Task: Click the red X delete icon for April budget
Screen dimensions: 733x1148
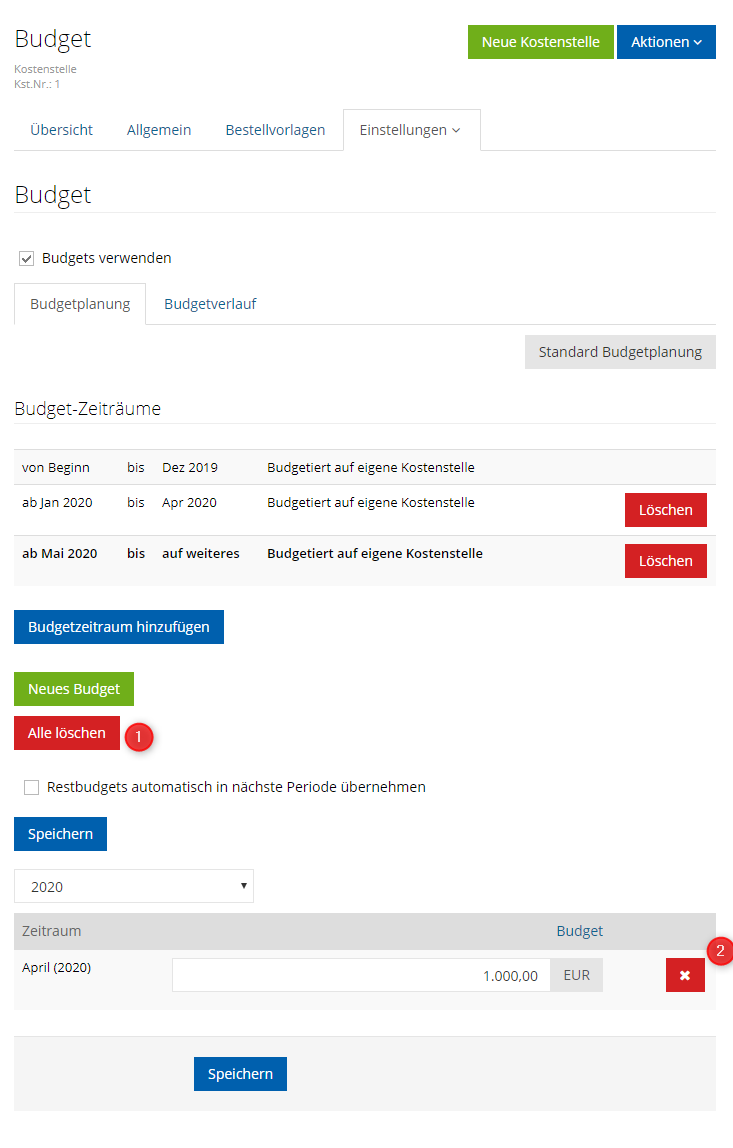Action: (x=685, y=975)
